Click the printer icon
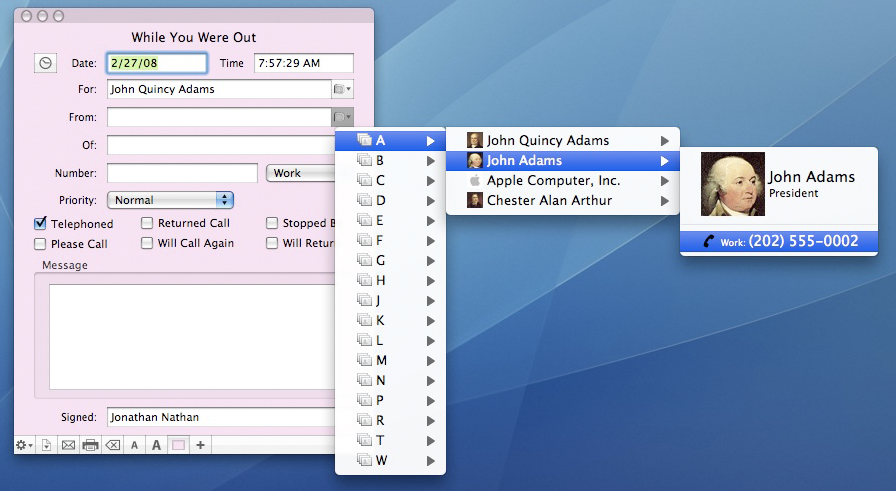The image size is (896, 491). point(90,445)
